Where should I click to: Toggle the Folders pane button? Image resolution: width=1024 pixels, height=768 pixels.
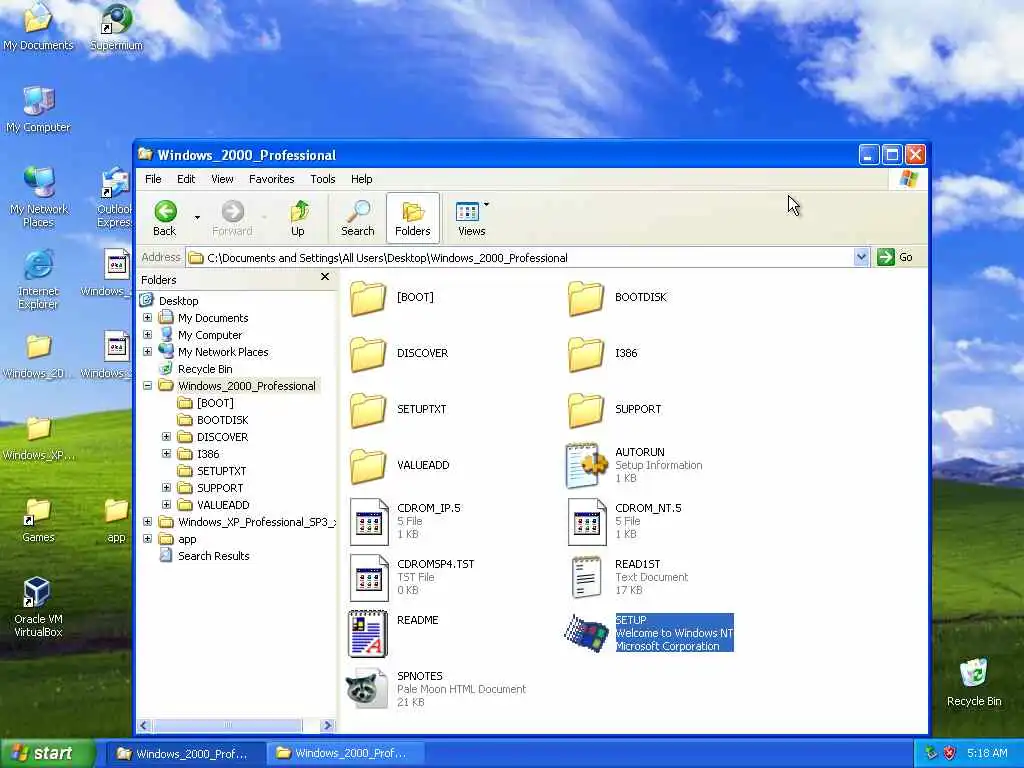click(x=413, y=218)
